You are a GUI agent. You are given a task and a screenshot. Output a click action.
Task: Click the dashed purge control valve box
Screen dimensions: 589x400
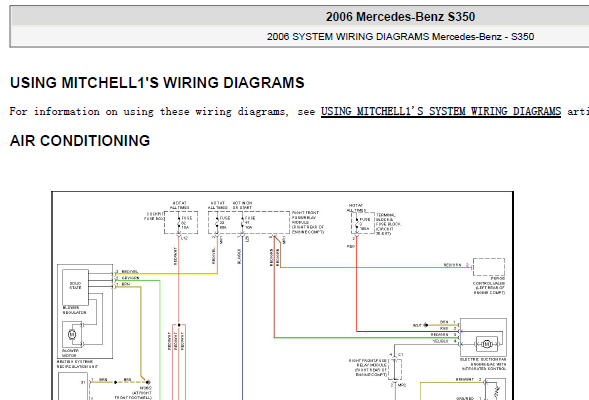[x=489, y=267]
